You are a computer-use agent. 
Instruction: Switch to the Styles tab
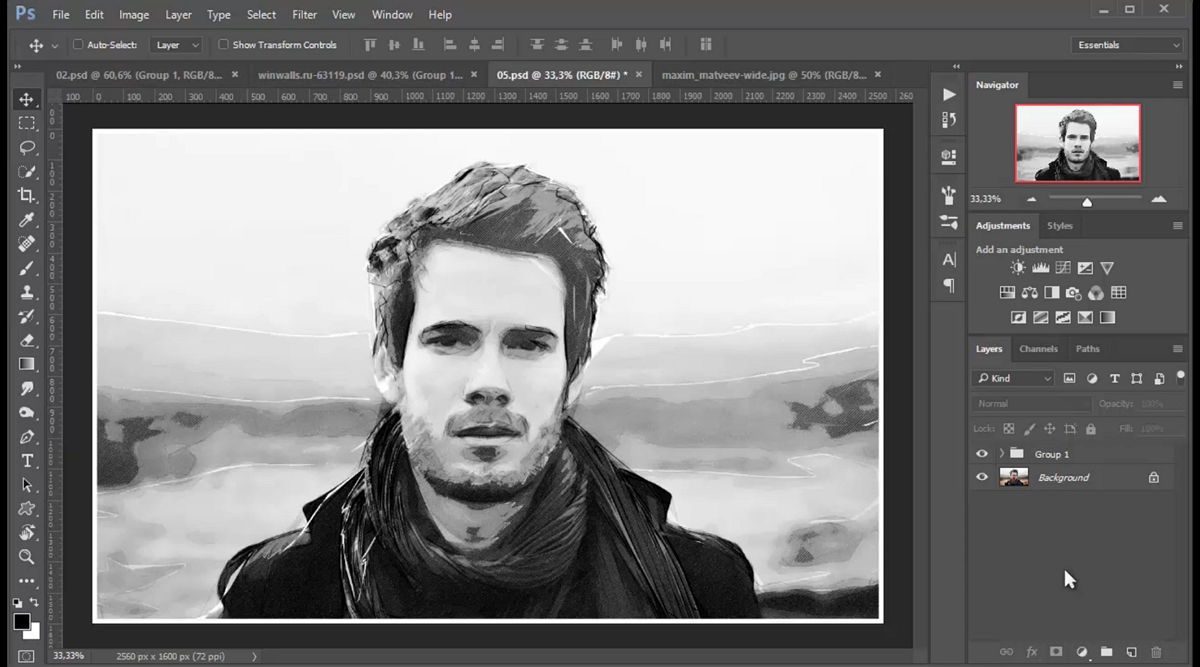[x=1060, y=226]
